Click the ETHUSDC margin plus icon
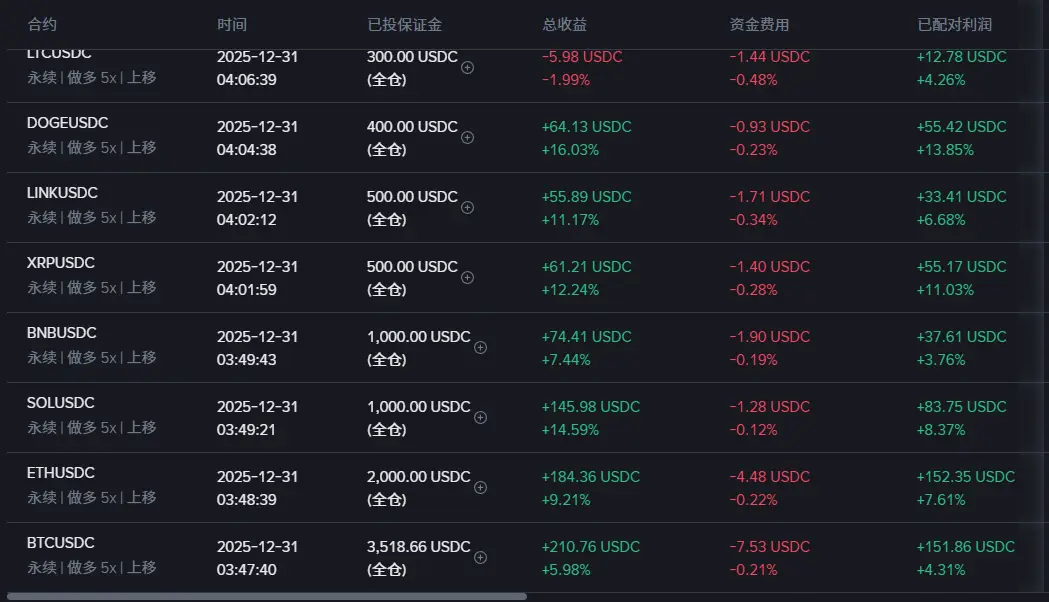 (x=480, y=488)
